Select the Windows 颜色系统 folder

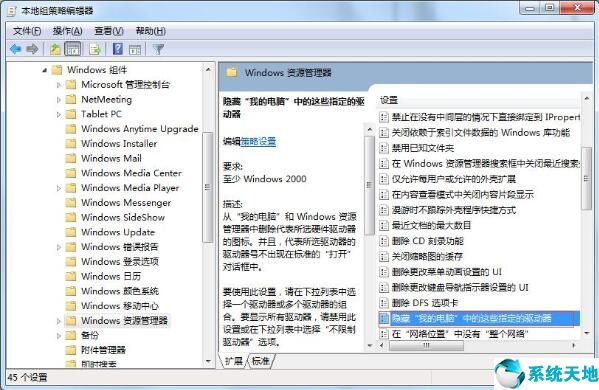click(120, 291)
